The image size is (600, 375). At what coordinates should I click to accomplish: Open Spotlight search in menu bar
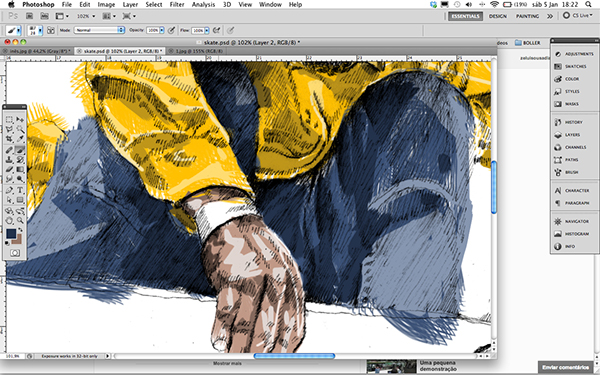[x=589, y=5]
